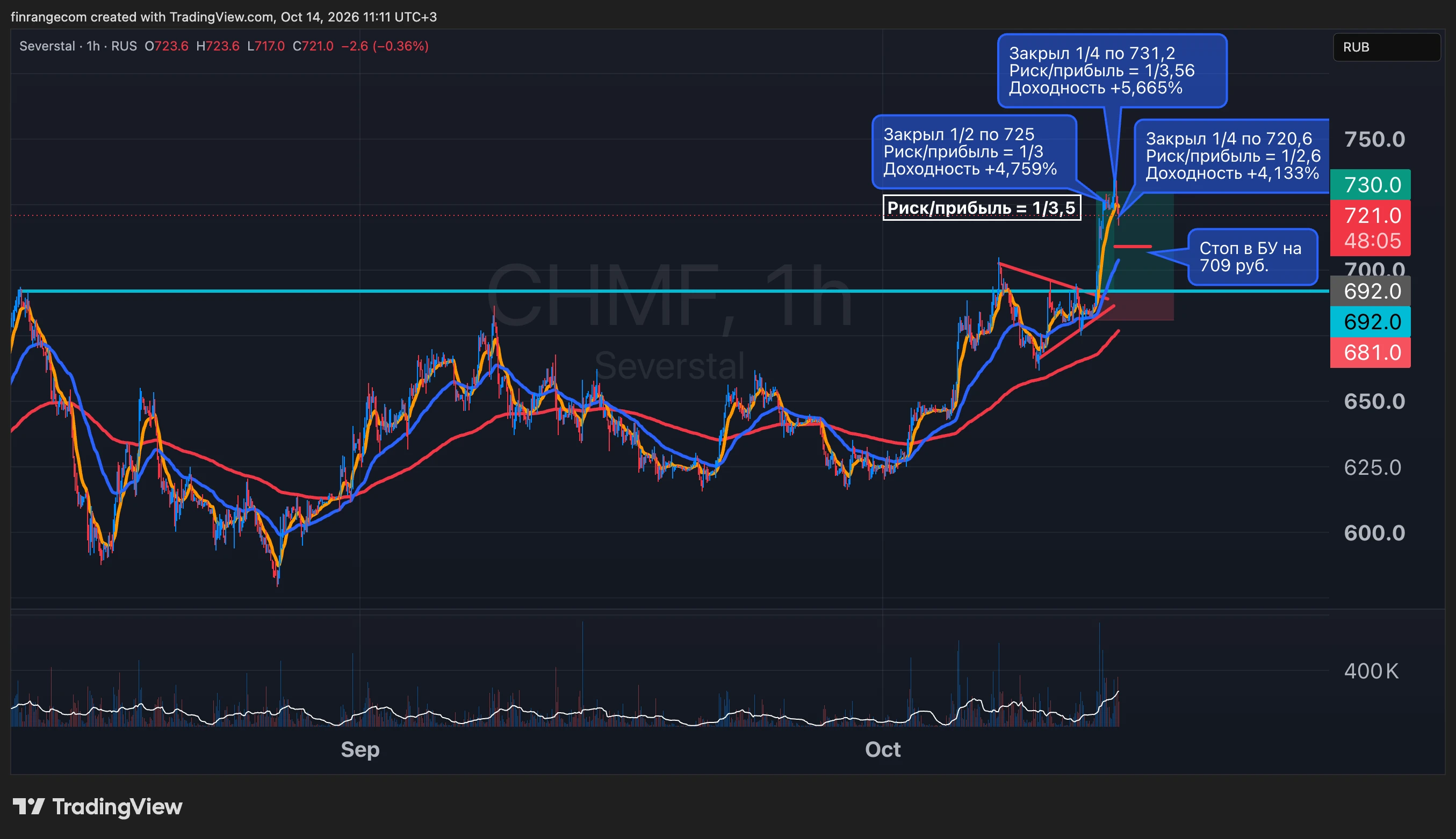The image size is (1456, 839).
Task: Click the 400K volume axis label
Action: click(1371, 671)
